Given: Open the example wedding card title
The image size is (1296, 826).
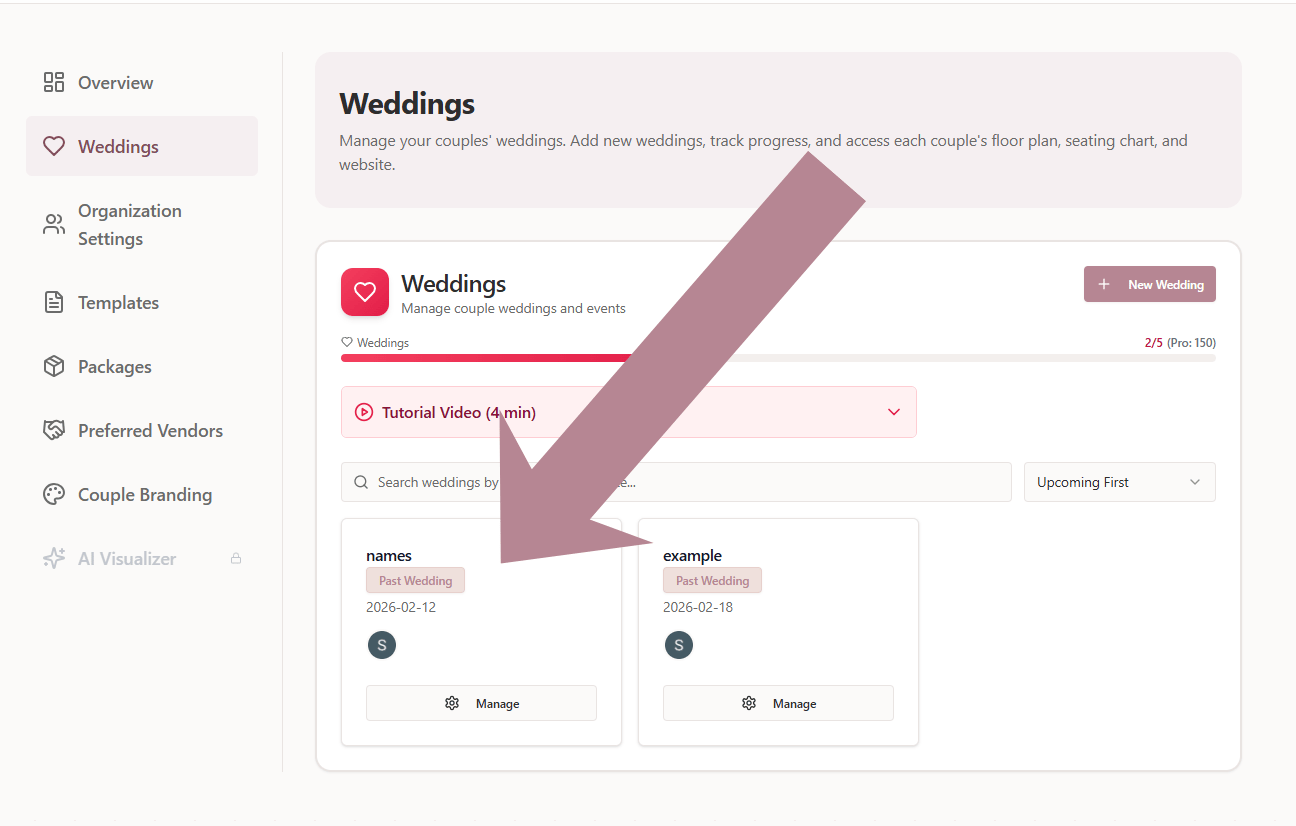Looking at the screenshot, I should tap(693, 556).
